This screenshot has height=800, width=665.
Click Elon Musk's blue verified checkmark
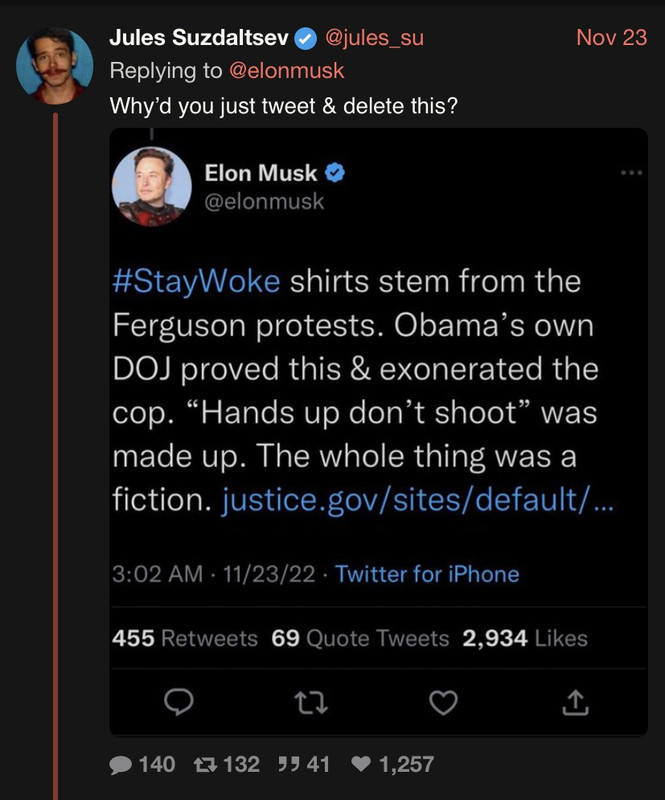point(335,173)
